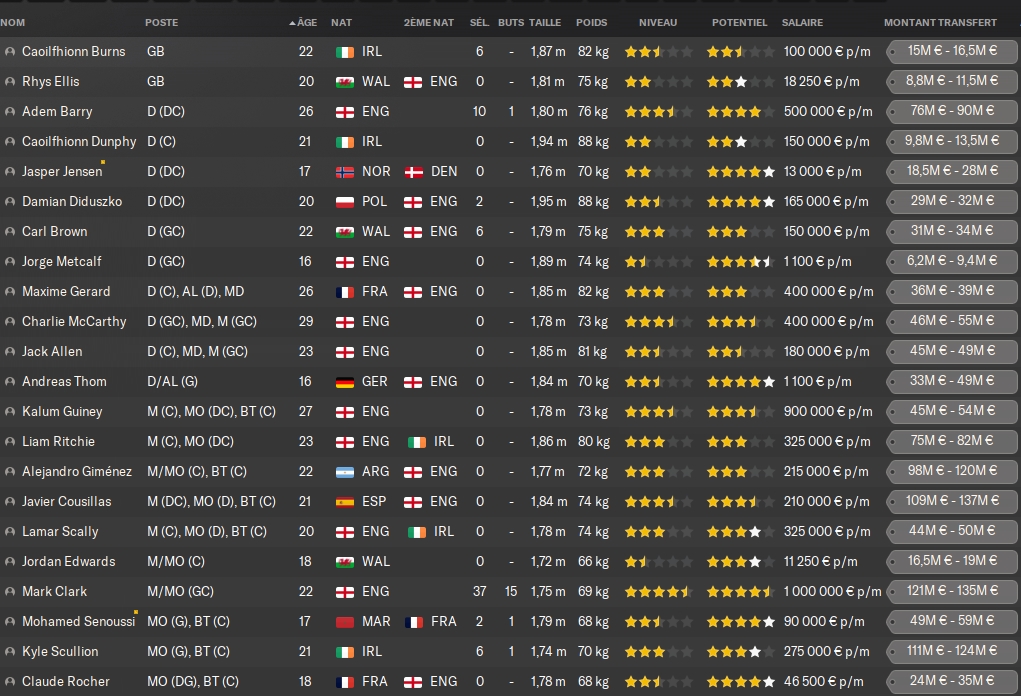Open Adem Barry's player profile
Screen dimensions: 1021x696
tap(57, 111)
